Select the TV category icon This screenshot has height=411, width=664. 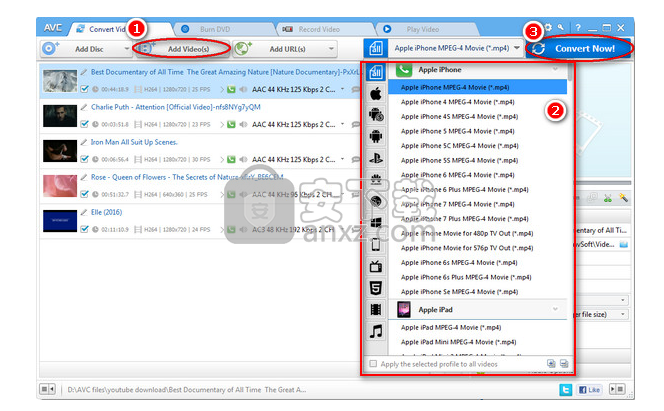tap(376, 266)
